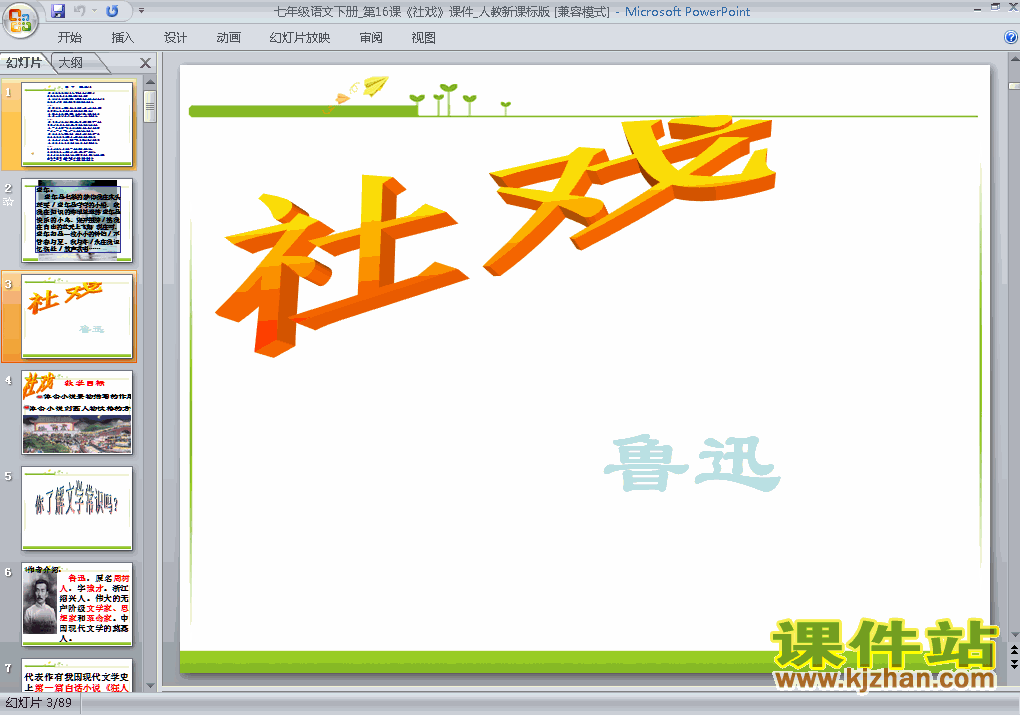Click the thumbnail pane scrollbar handle
Image resolution: width=1020 pixels, height=716 pixels.
point(150,106)
